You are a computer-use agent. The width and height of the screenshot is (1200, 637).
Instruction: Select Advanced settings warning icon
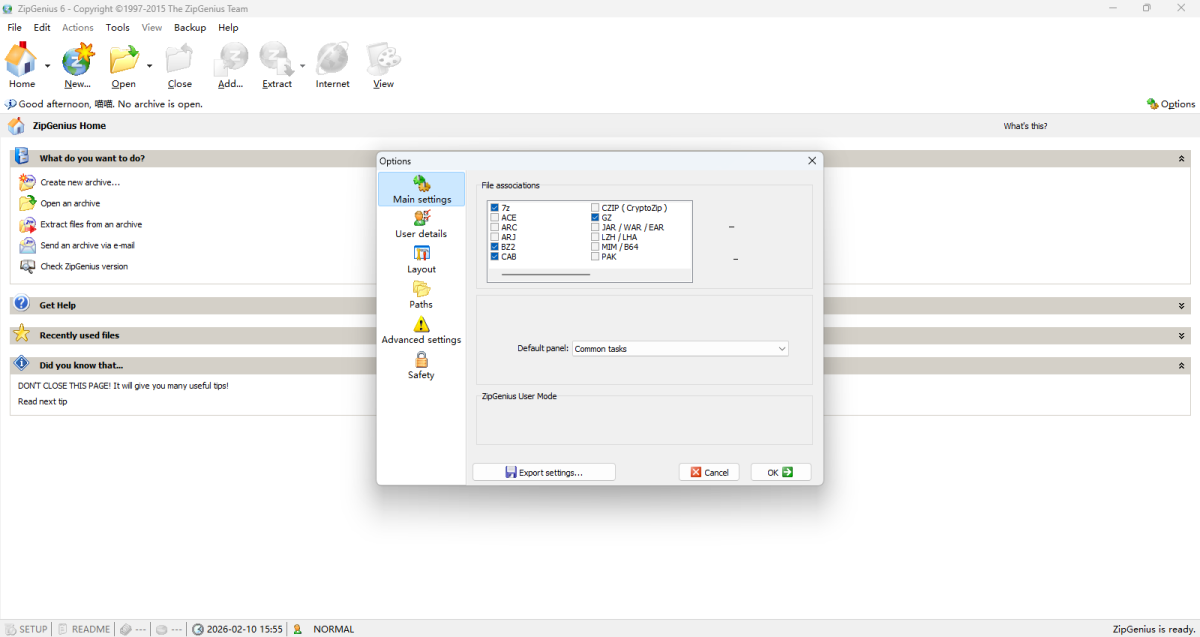[x=421, y=325]
